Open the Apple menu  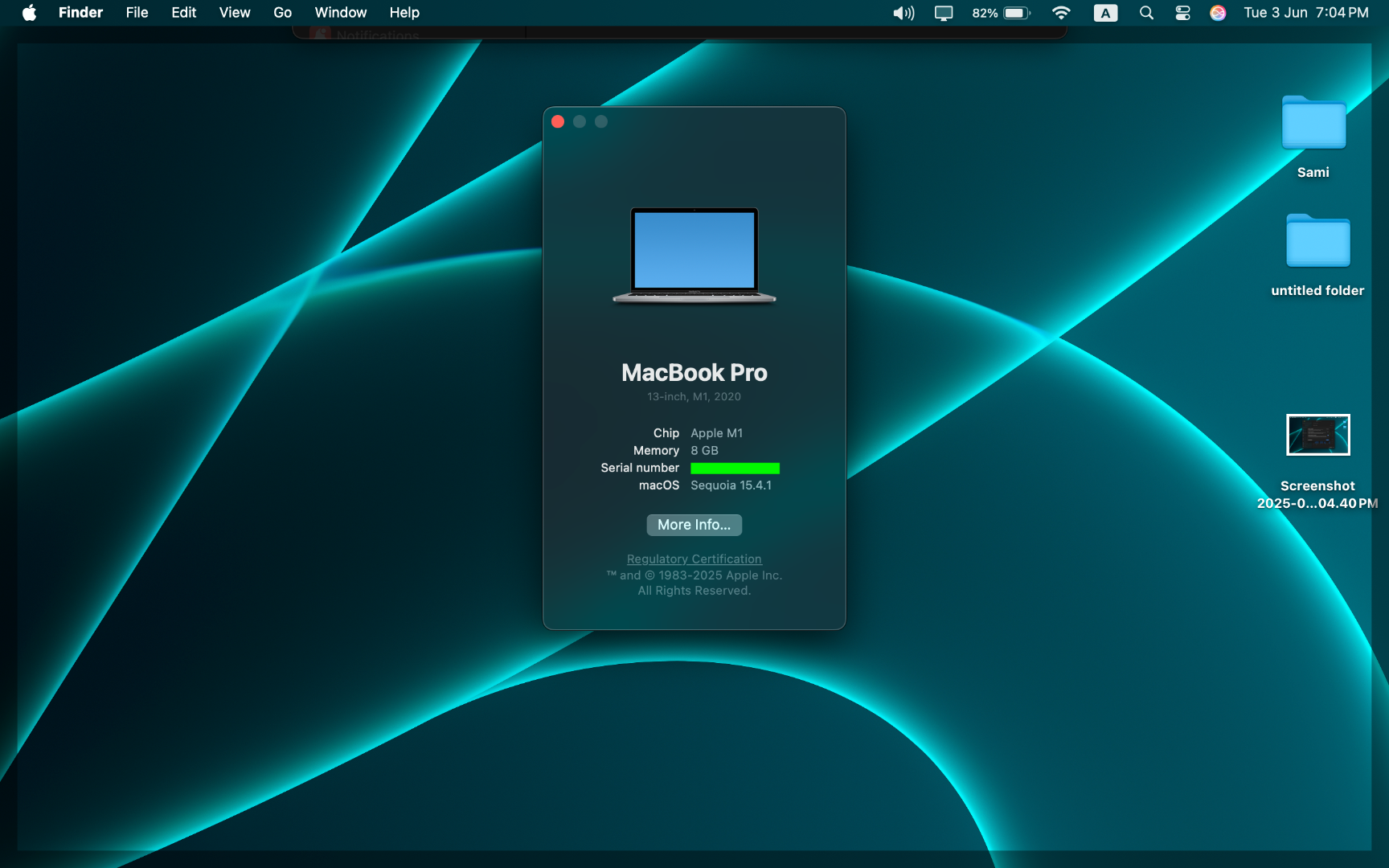click(x=29, y=13)
